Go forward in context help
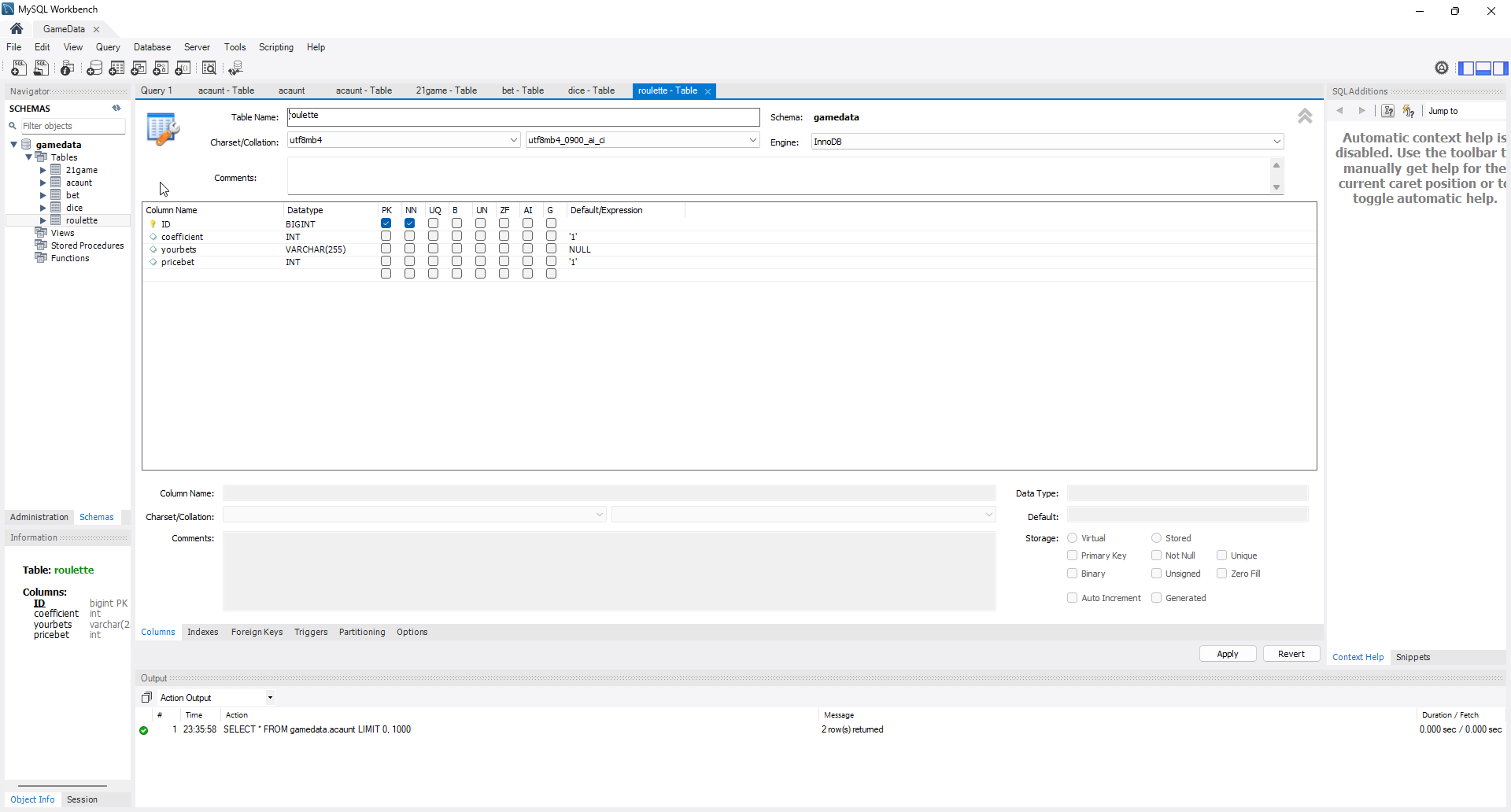This screenshot has height=812, width=1511. [1361, 111]
